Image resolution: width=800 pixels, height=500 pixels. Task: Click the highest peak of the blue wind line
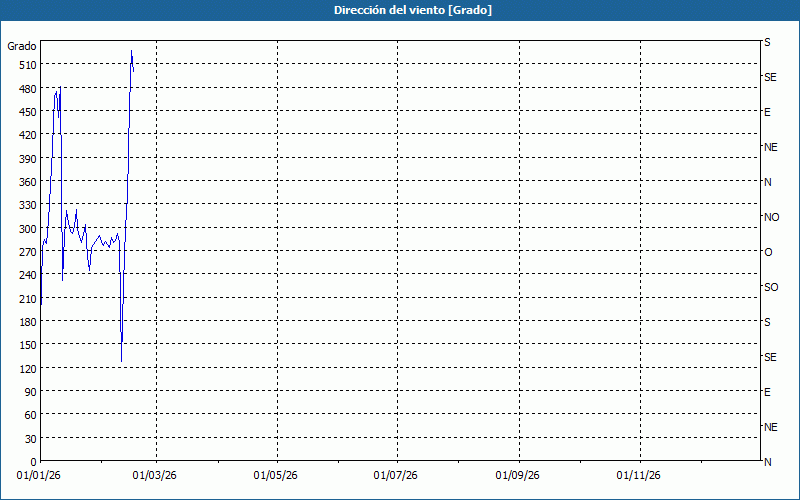[x=131, y=52]
